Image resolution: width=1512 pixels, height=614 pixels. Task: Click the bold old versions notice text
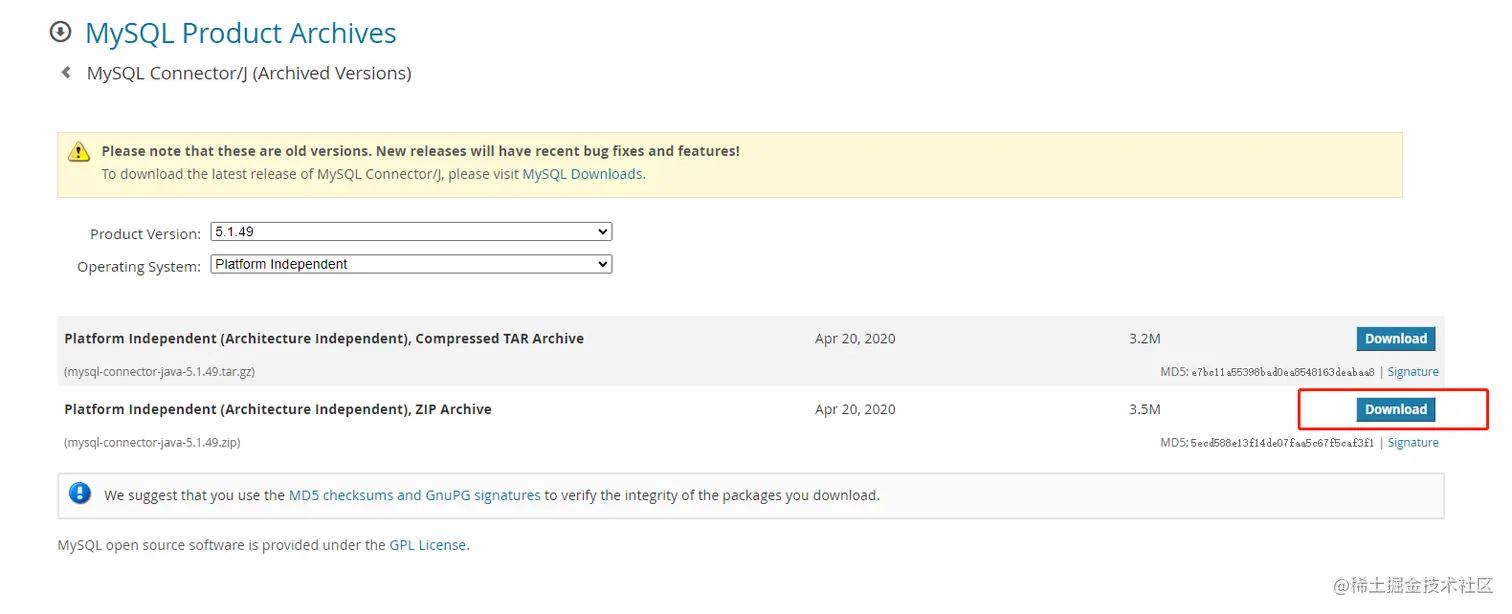coord(421,151)
